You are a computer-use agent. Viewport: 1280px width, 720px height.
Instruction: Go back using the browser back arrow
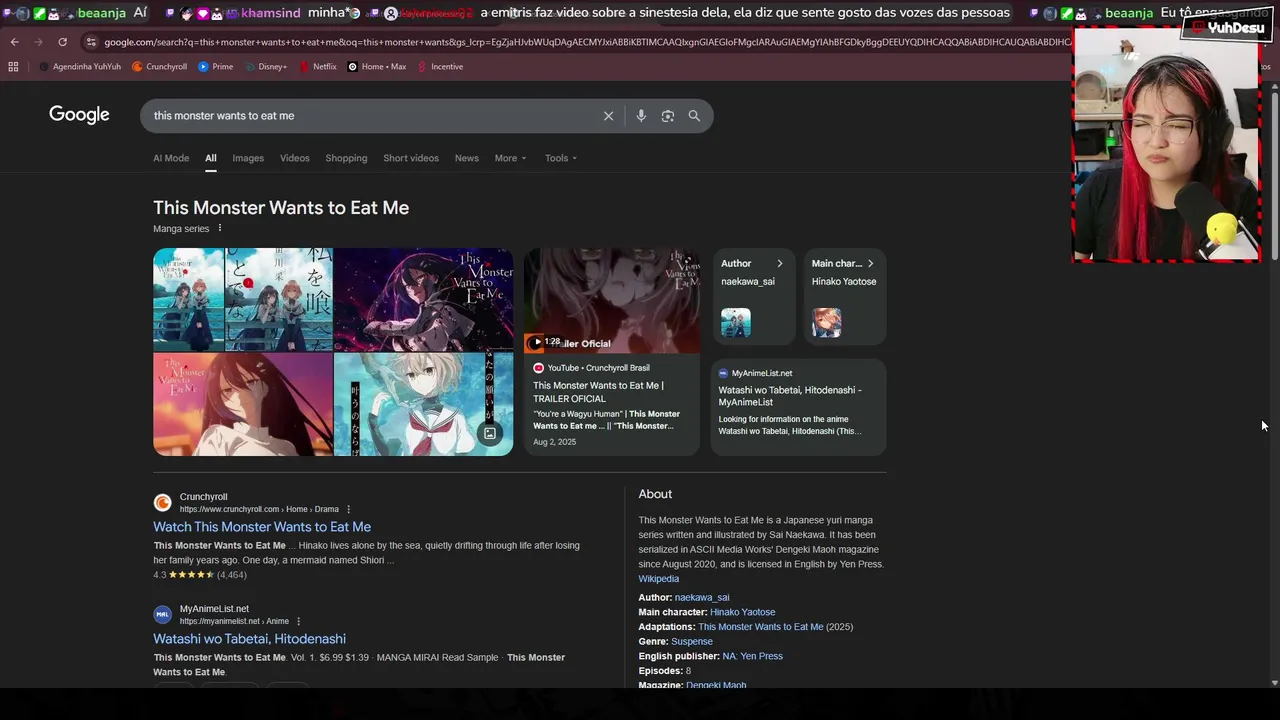click(14, 42)
